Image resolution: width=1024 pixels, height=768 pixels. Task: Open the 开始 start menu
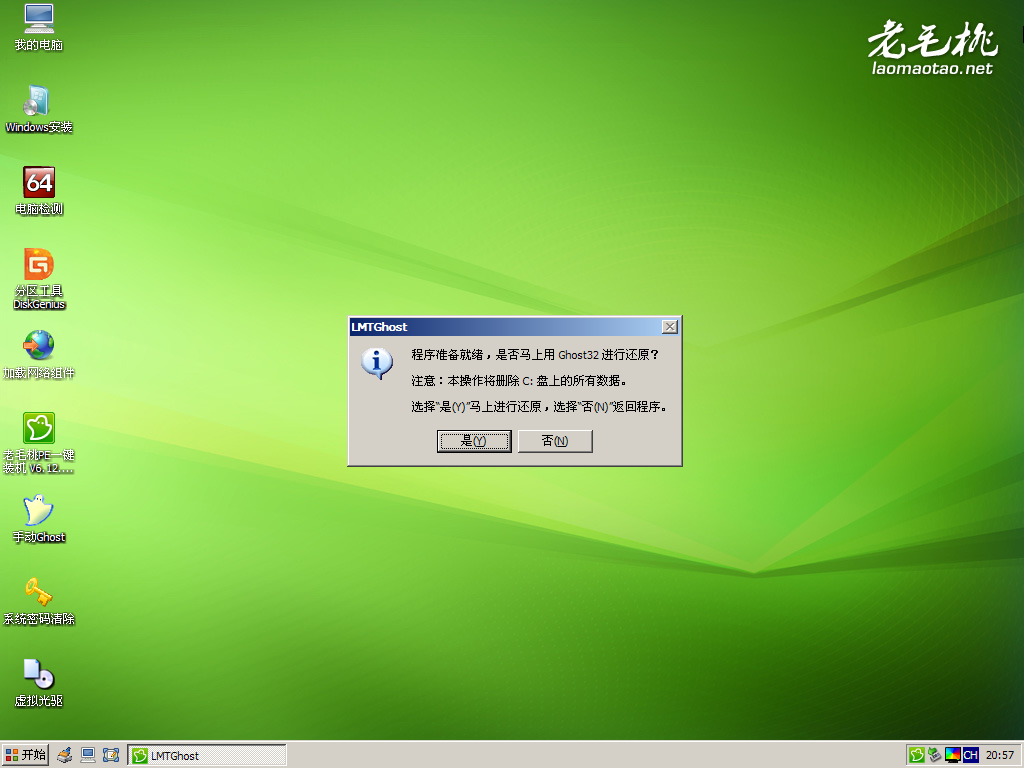tap(25, 755)
